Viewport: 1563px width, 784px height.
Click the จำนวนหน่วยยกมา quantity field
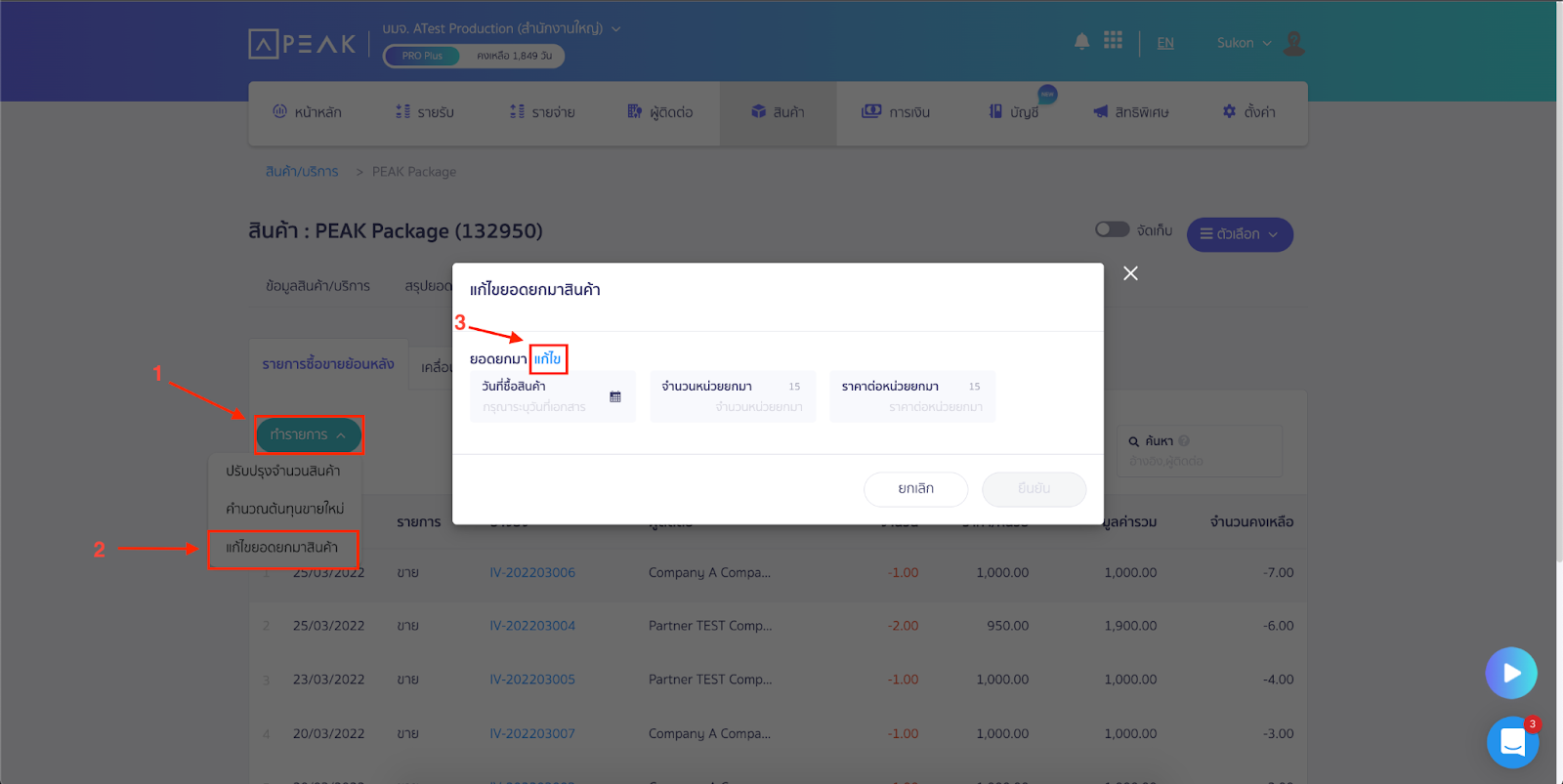tap(733, 396)
